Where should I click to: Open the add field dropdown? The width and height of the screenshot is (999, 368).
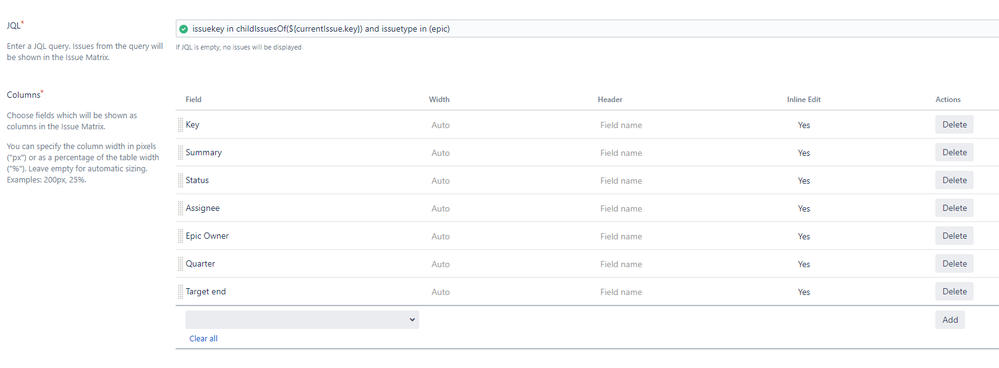pos(302,320)
